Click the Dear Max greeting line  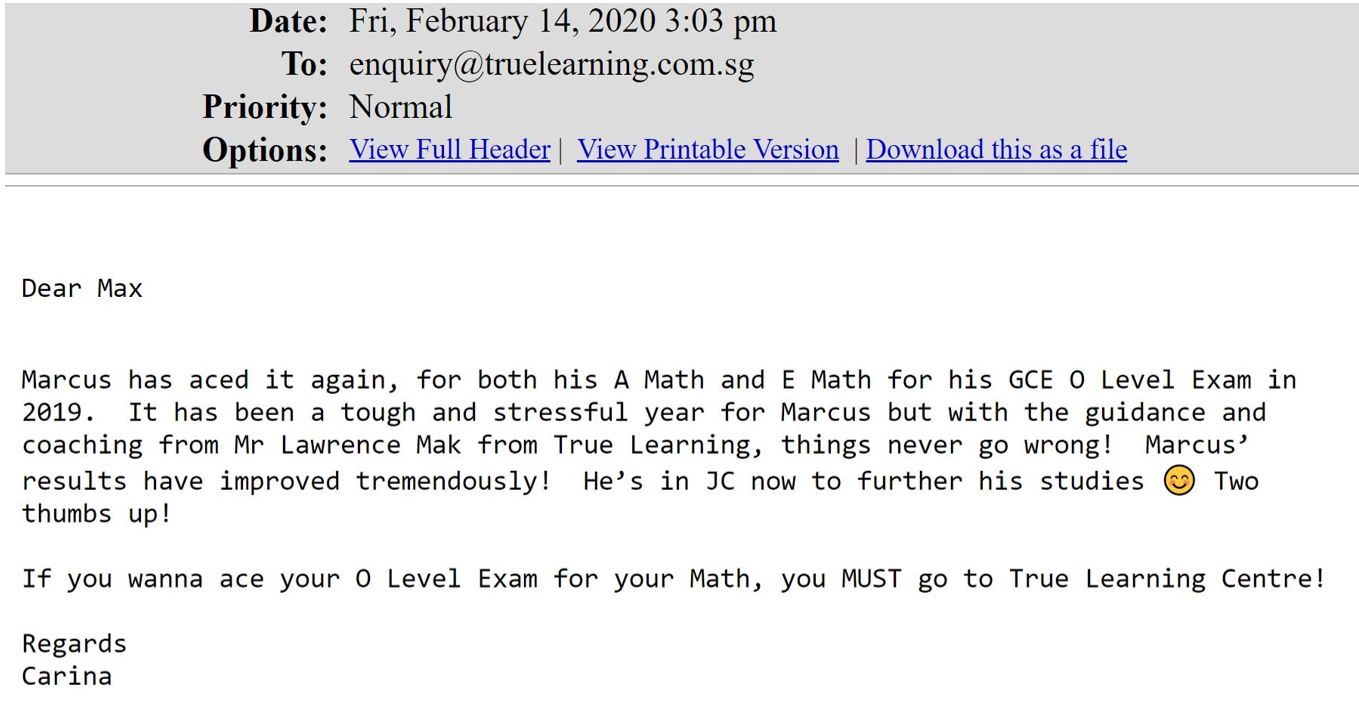(82, 289)
